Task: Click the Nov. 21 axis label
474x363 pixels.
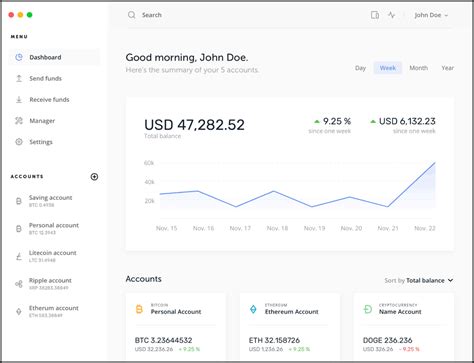Action: click(x=388, y=228)
